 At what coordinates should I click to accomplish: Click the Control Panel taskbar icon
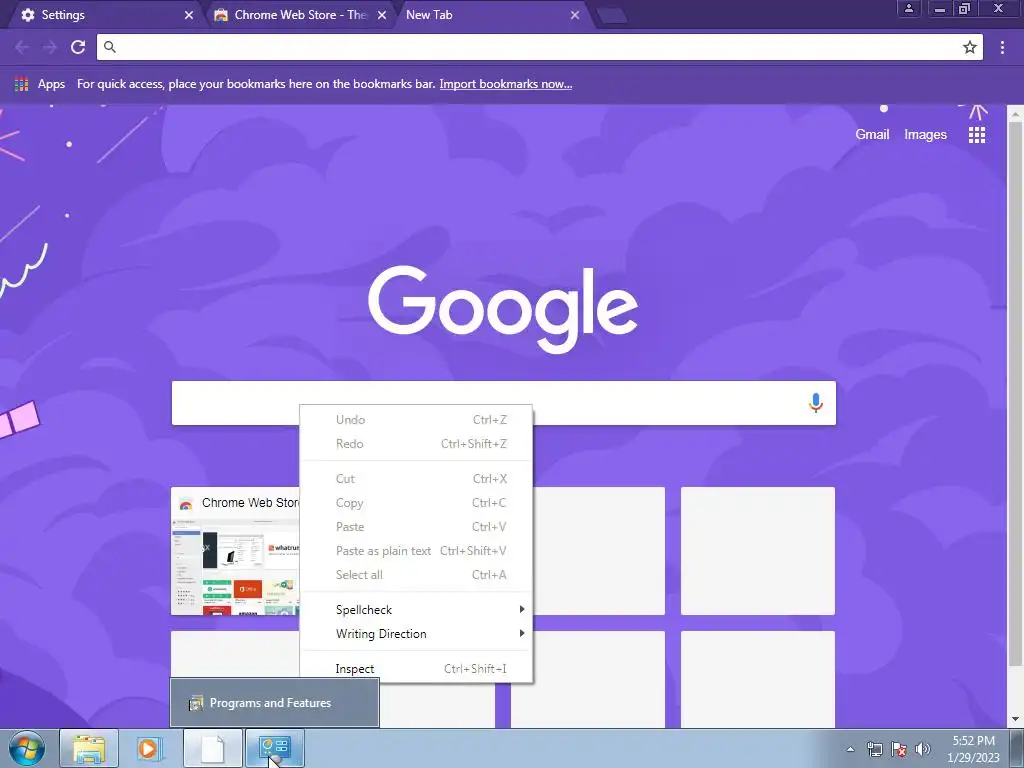(x=274, y=748)
